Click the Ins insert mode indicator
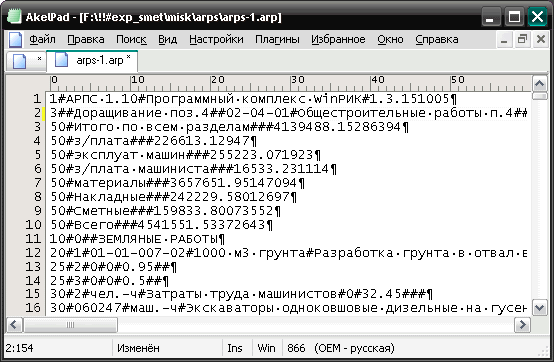 [x=235, y=348]
